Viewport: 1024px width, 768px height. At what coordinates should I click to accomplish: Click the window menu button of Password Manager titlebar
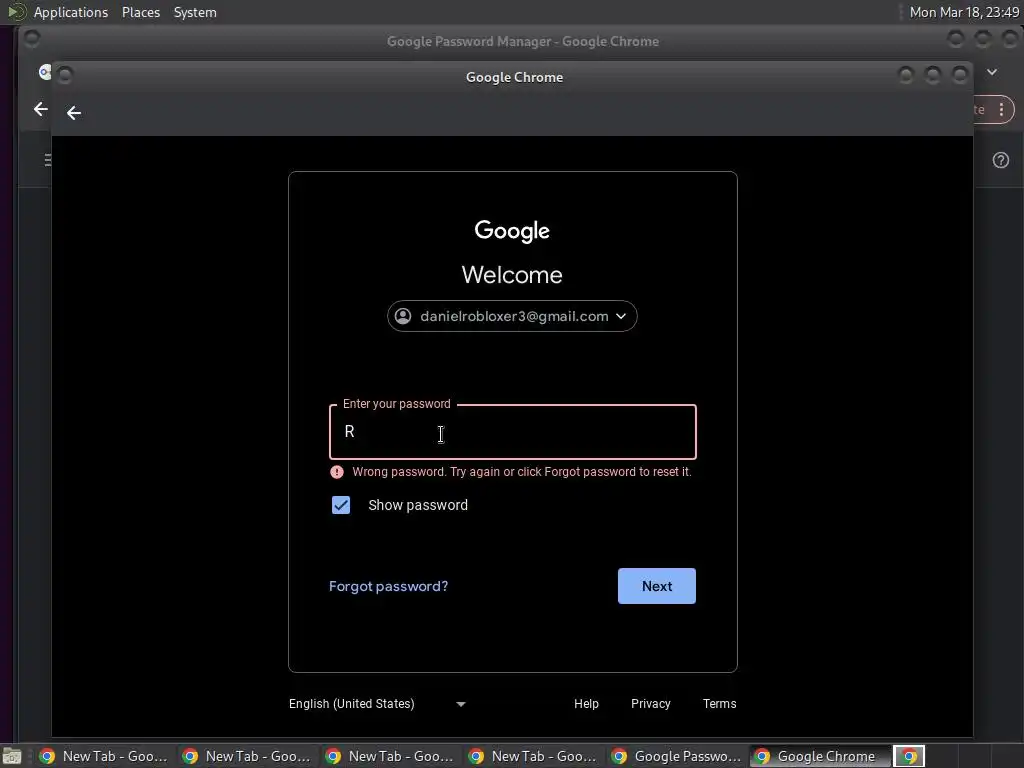pyautogui.click(x=31, y=39)
